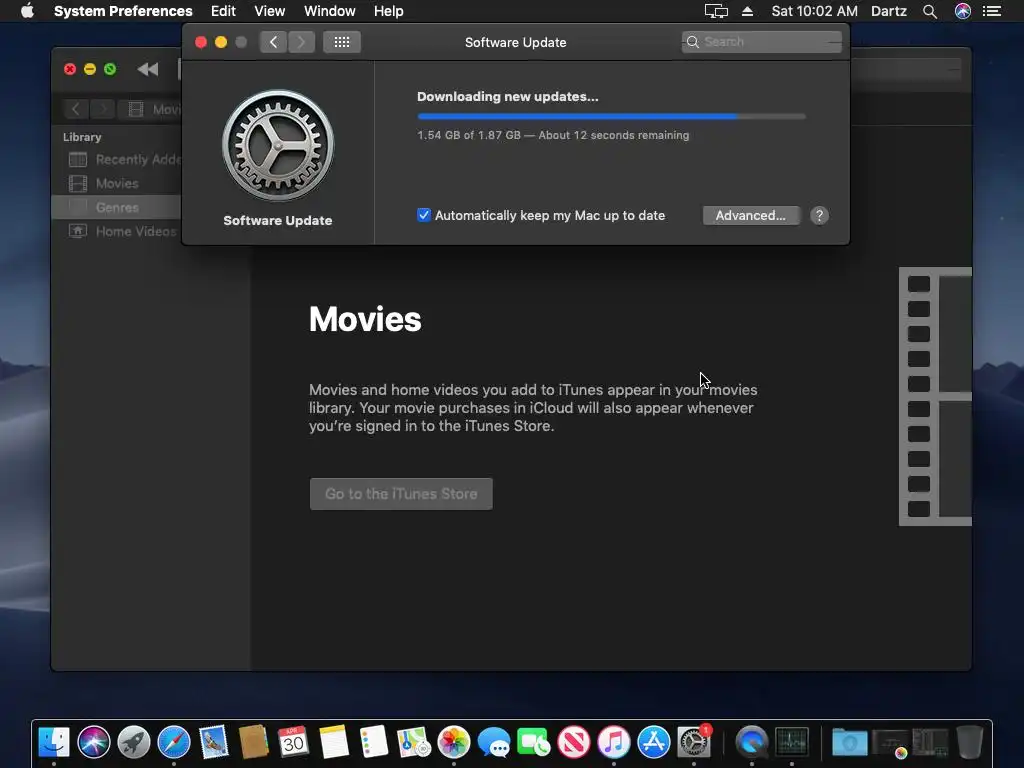Open Contacts book icon in Dock

253,742
